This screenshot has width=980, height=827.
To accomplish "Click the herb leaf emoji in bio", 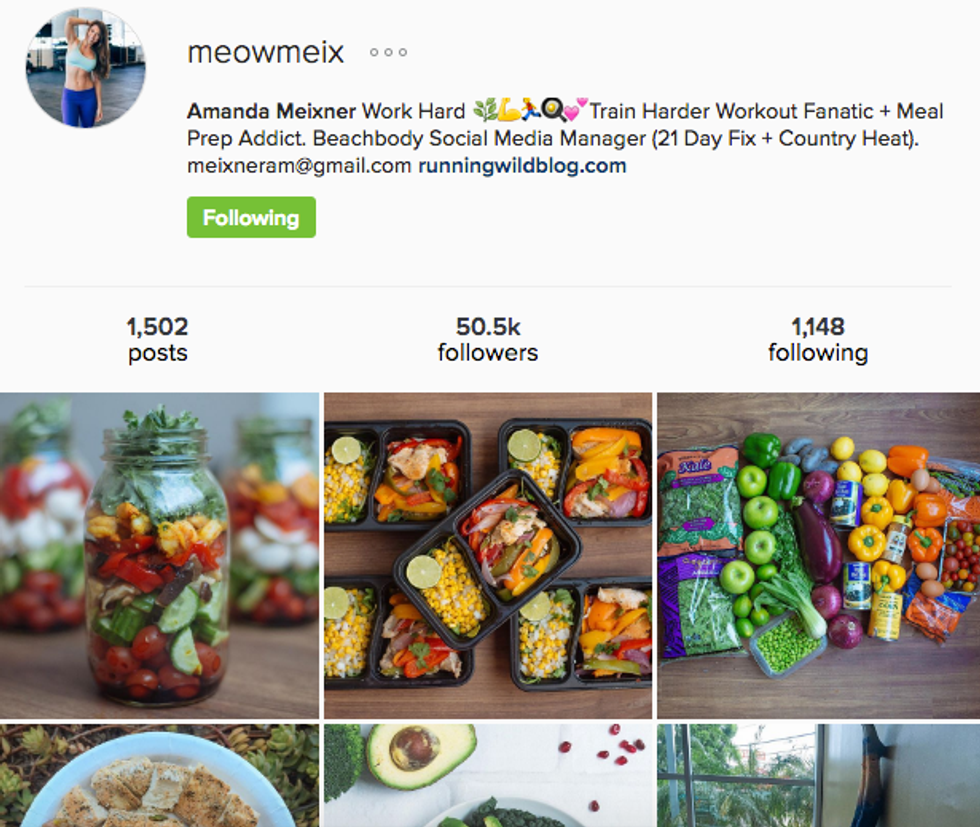I will coord(484,109).
